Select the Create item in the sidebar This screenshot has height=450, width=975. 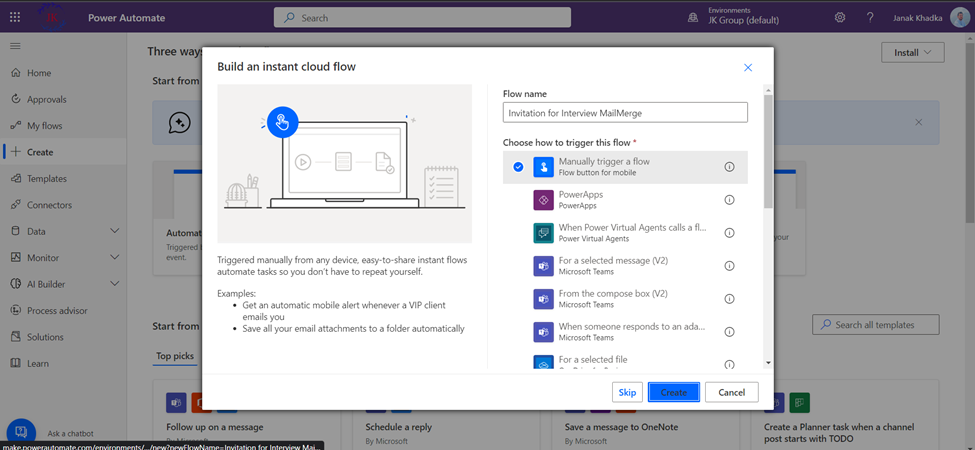(x=63, y=152)
